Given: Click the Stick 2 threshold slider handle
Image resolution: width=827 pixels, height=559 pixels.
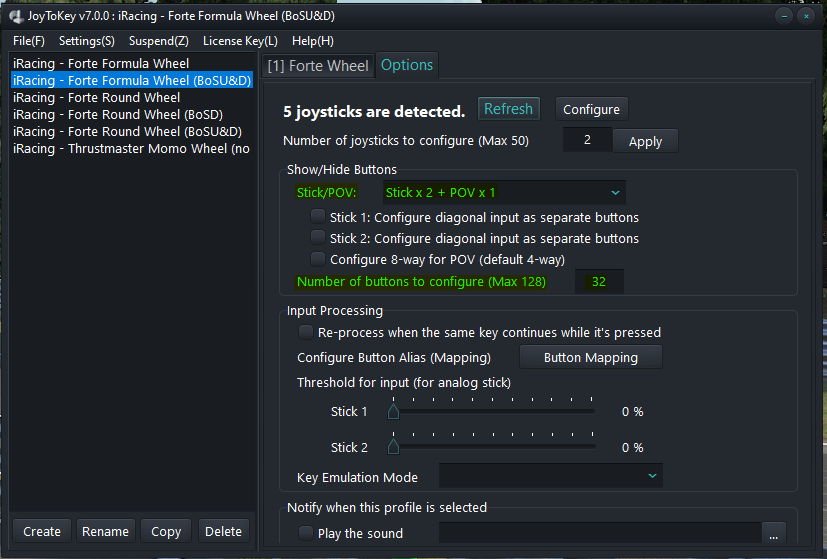Looking at the screenshot, I should point(393,447).
